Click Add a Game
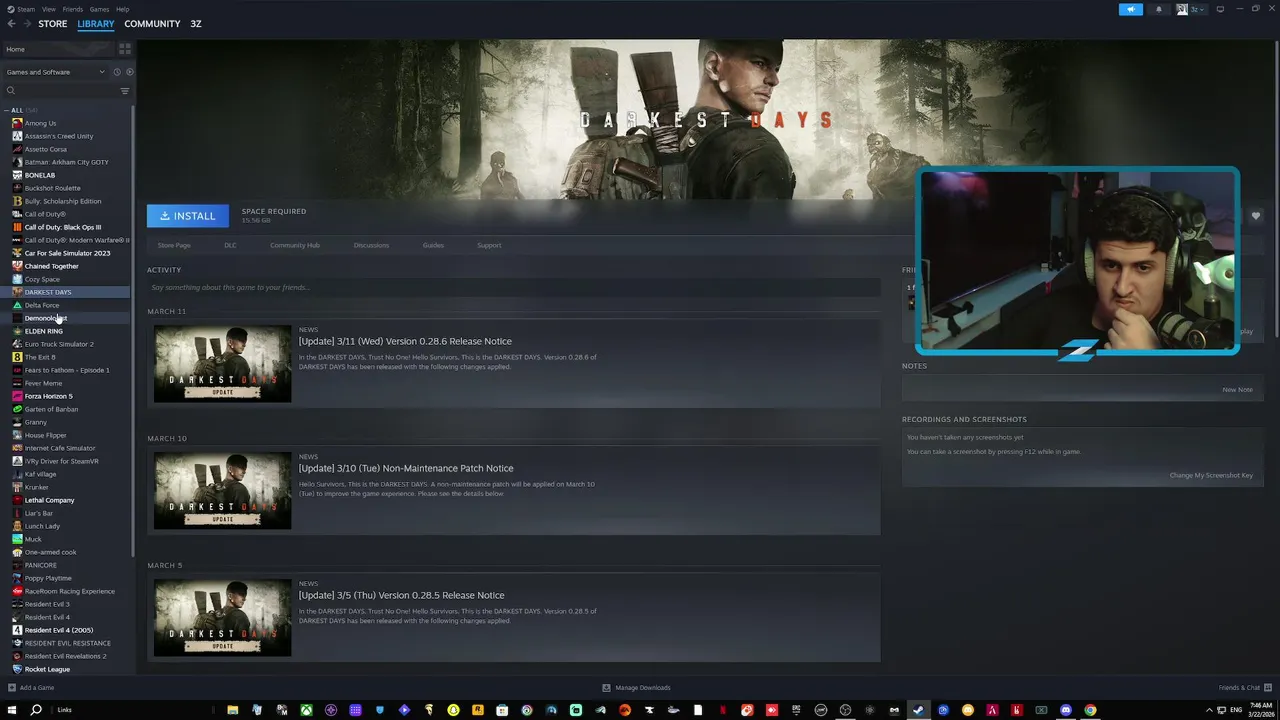The width and height of the screenshot is (1280, 720). coord(31,688)
